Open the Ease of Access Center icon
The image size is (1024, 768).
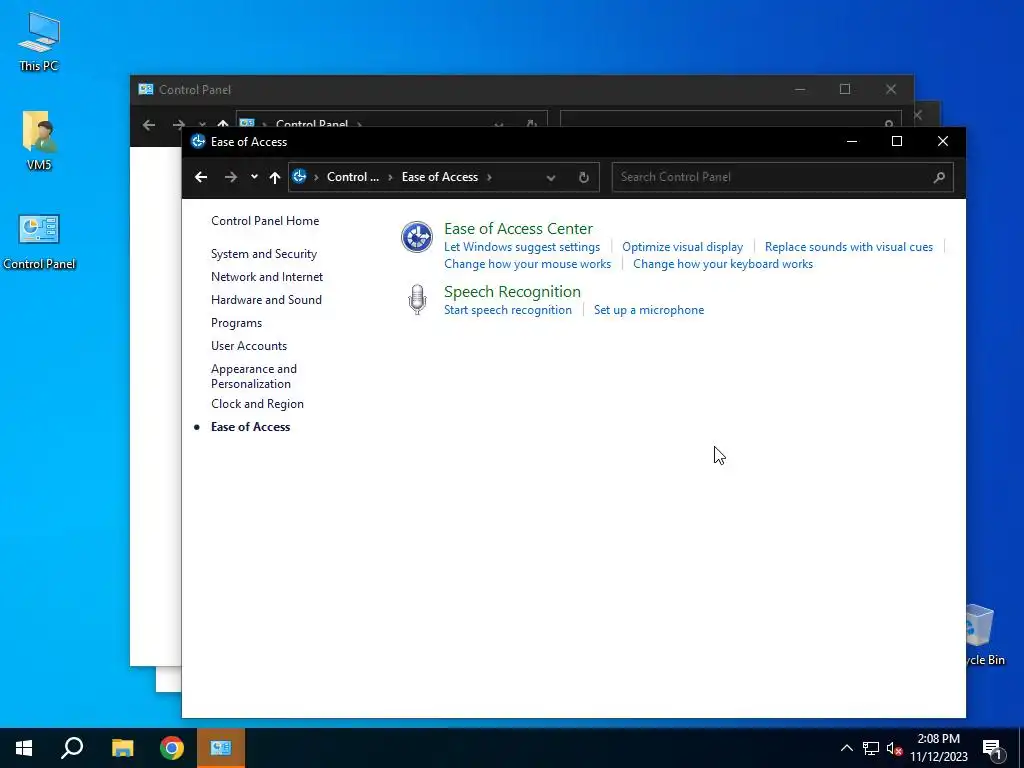coord(417,237)
